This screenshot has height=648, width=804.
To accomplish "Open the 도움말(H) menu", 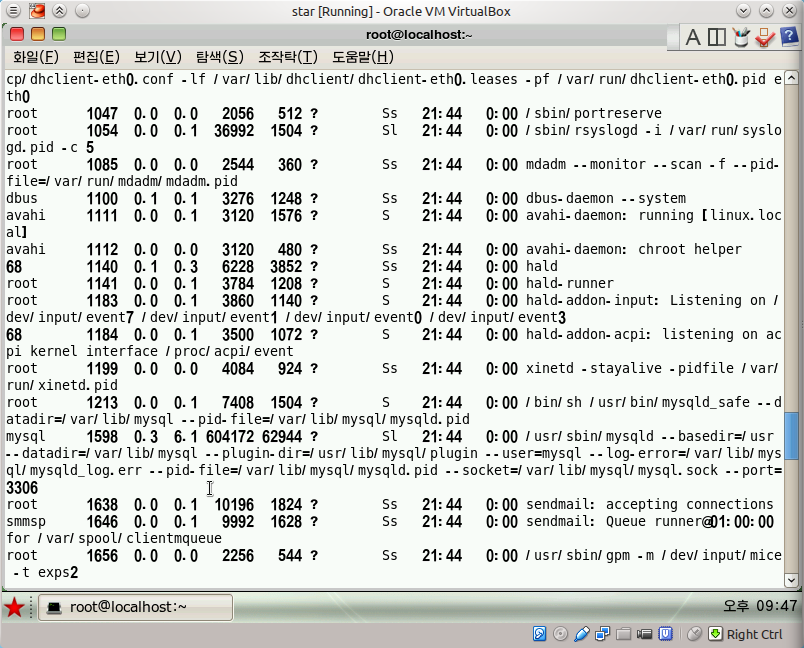I will tap(363, 56).
